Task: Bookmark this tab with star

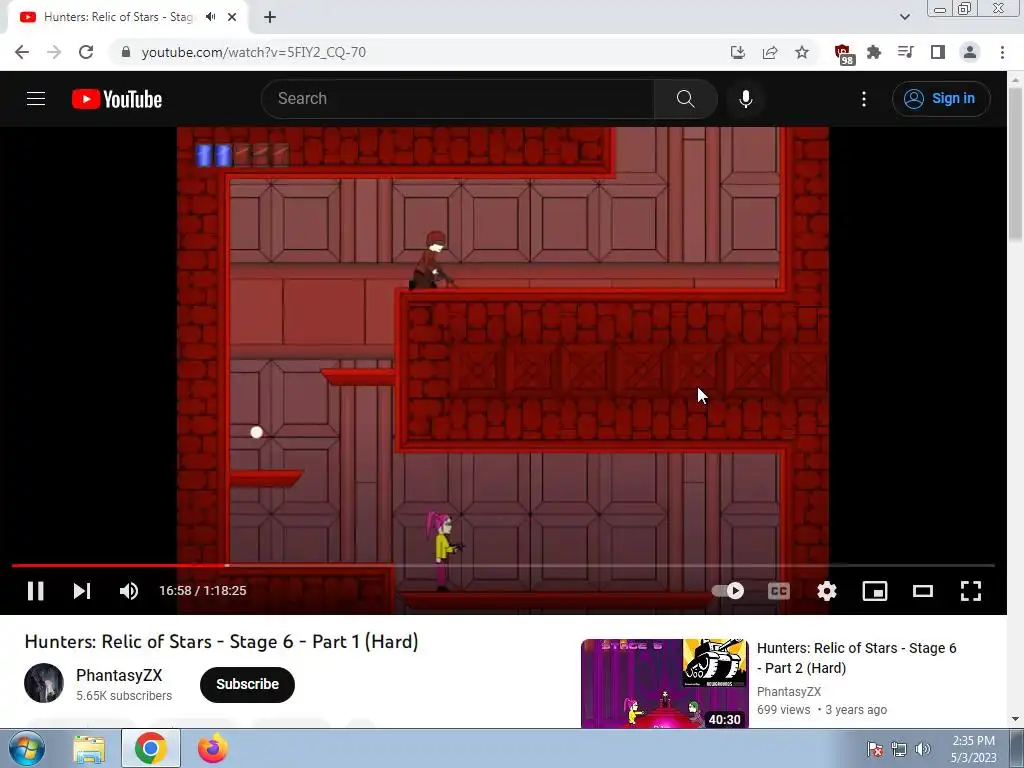Action: 802,52
